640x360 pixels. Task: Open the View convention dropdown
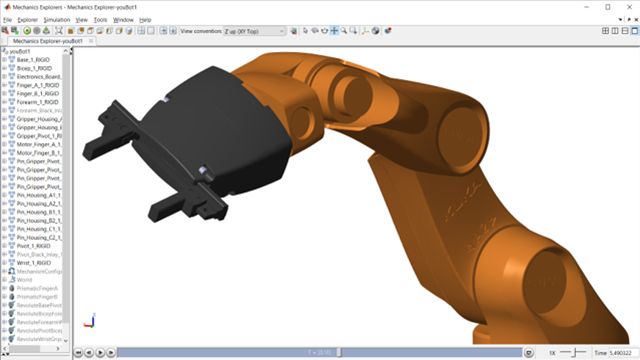[x=254, y=31]
